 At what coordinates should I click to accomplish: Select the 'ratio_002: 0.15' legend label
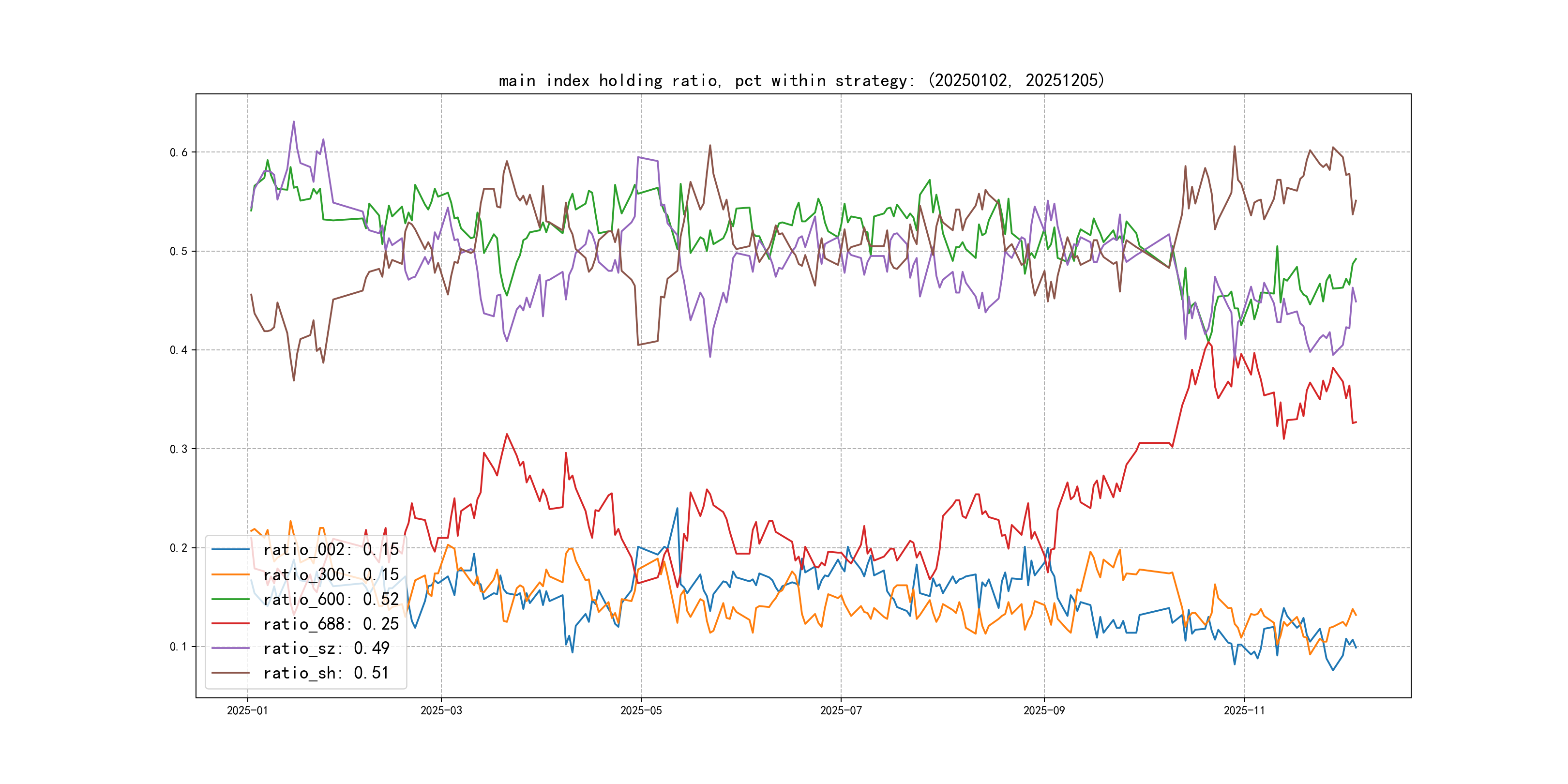331,550
